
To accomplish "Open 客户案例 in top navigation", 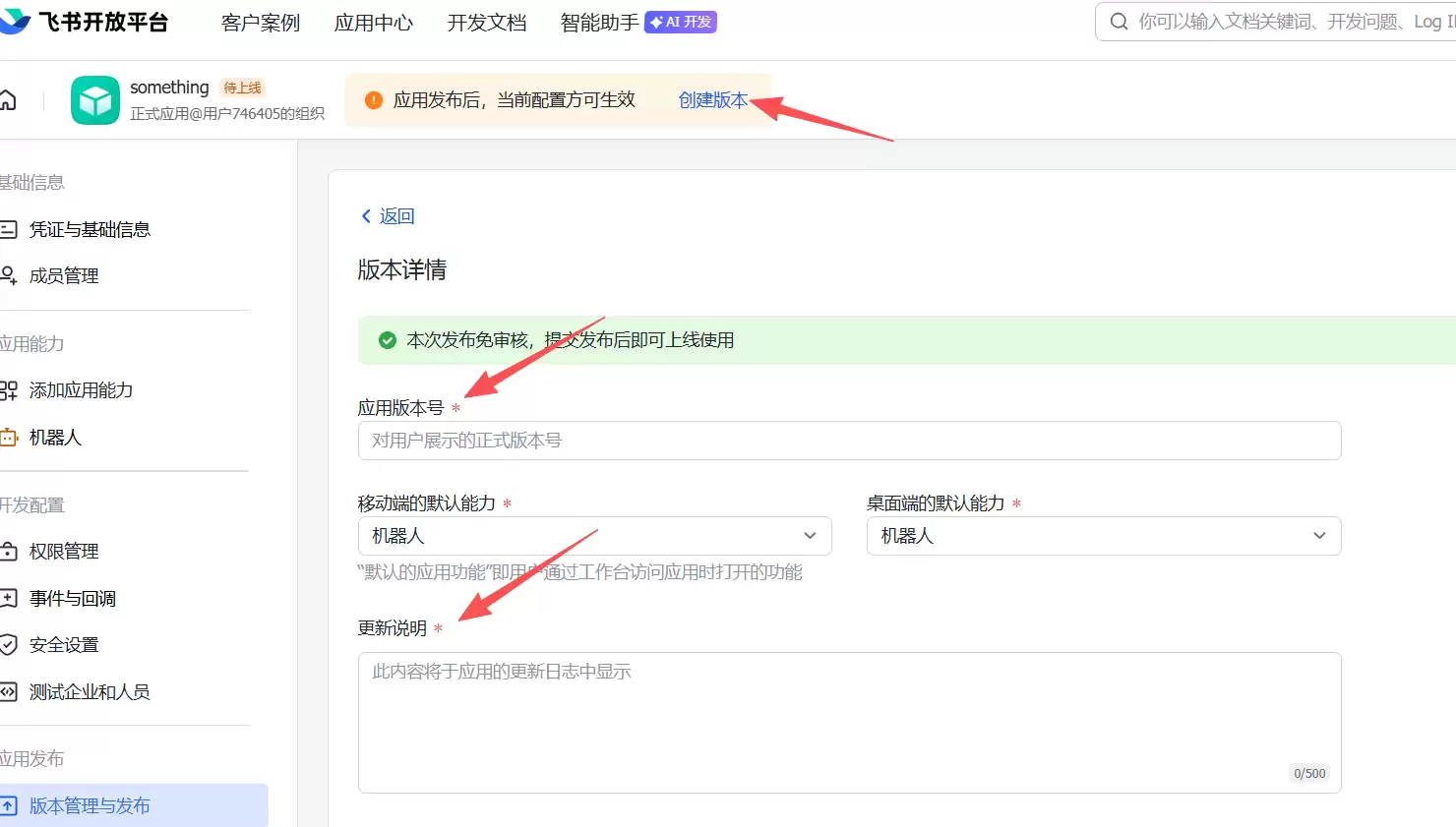I will tap(261, 23).
